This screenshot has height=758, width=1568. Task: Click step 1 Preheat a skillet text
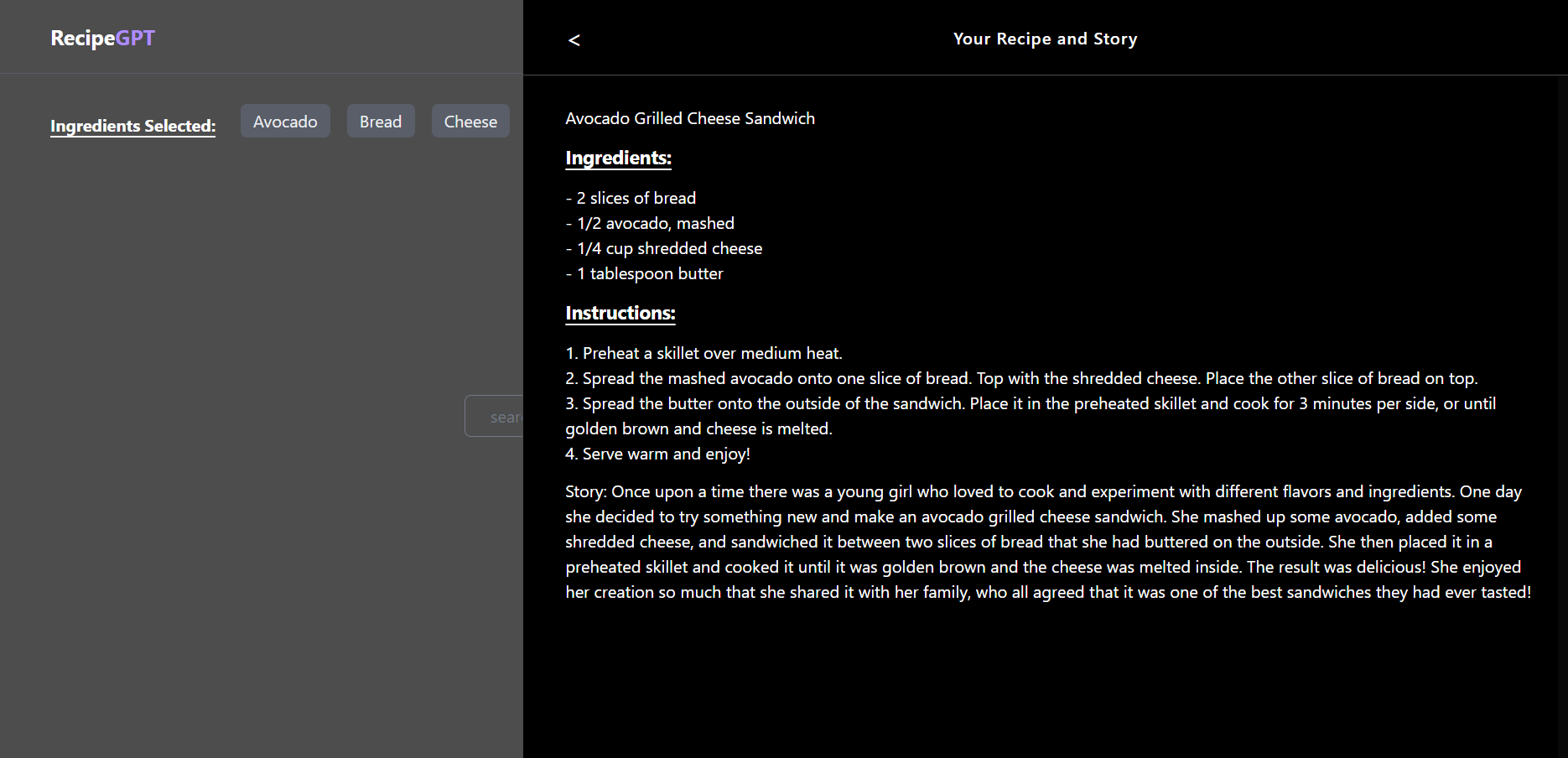(x=704, y=353)
